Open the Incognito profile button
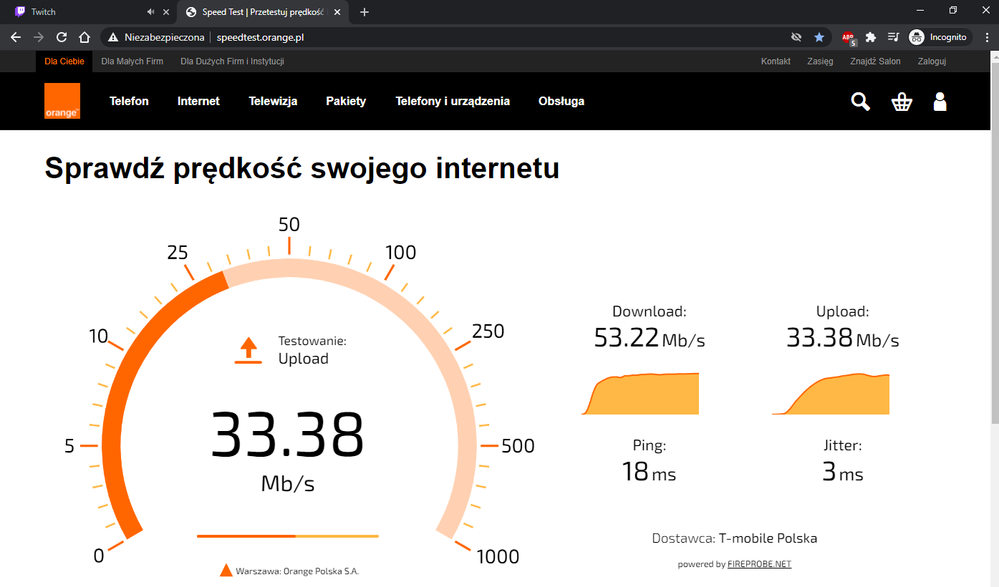The image size is (999, 587). click(x=939, y=38)
